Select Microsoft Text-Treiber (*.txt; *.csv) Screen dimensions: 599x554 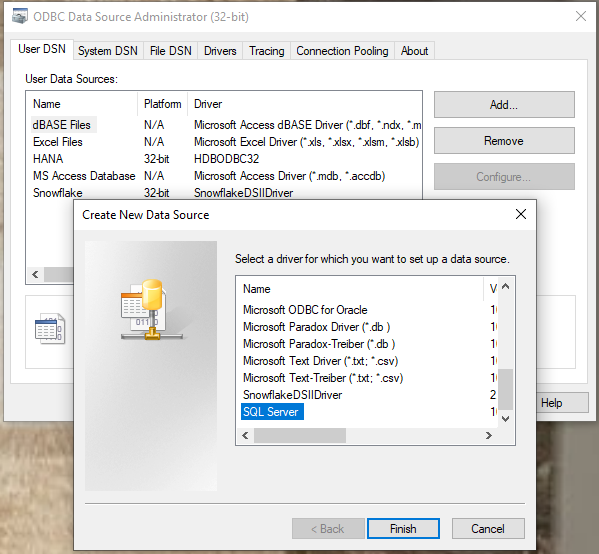323,378
